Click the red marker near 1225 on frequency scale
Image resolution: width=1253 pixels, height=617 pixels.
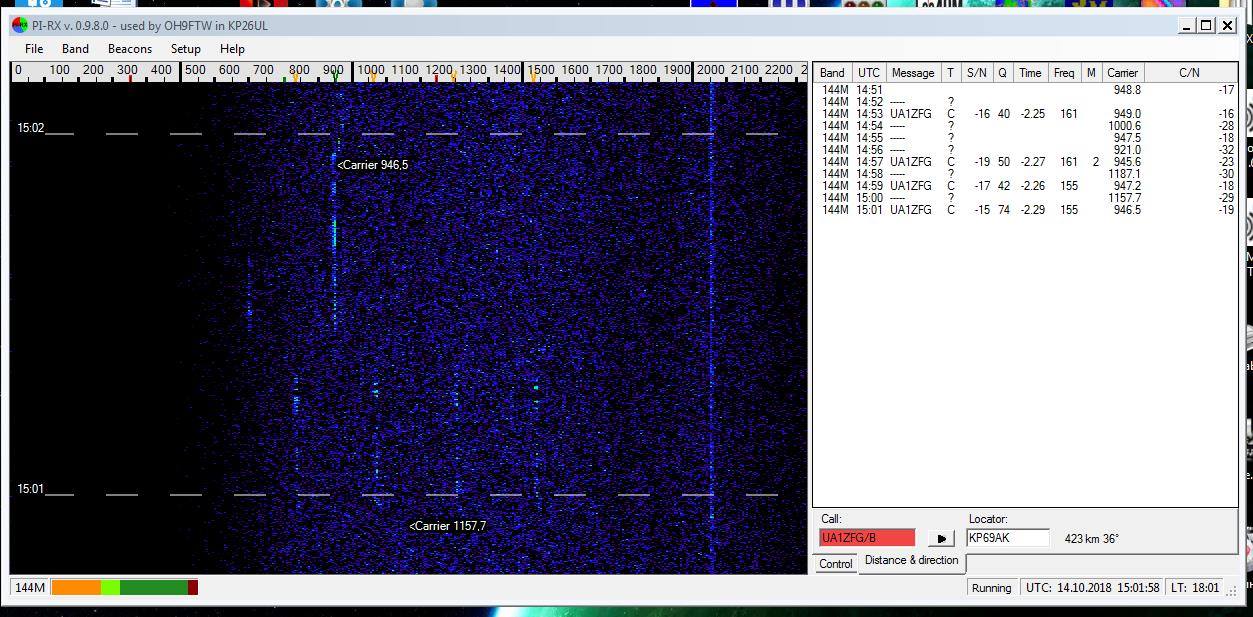(436, 77)
